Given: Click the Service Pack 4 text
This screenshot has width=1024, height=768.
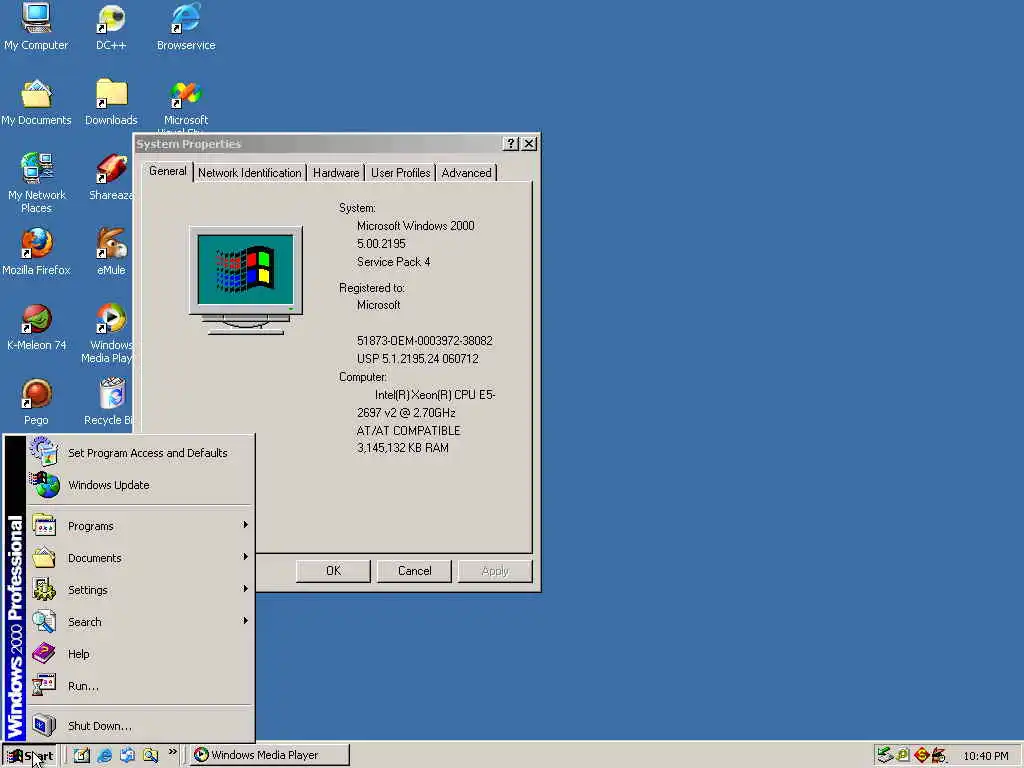Looking at the screenshot, I should tap(393, 262).
